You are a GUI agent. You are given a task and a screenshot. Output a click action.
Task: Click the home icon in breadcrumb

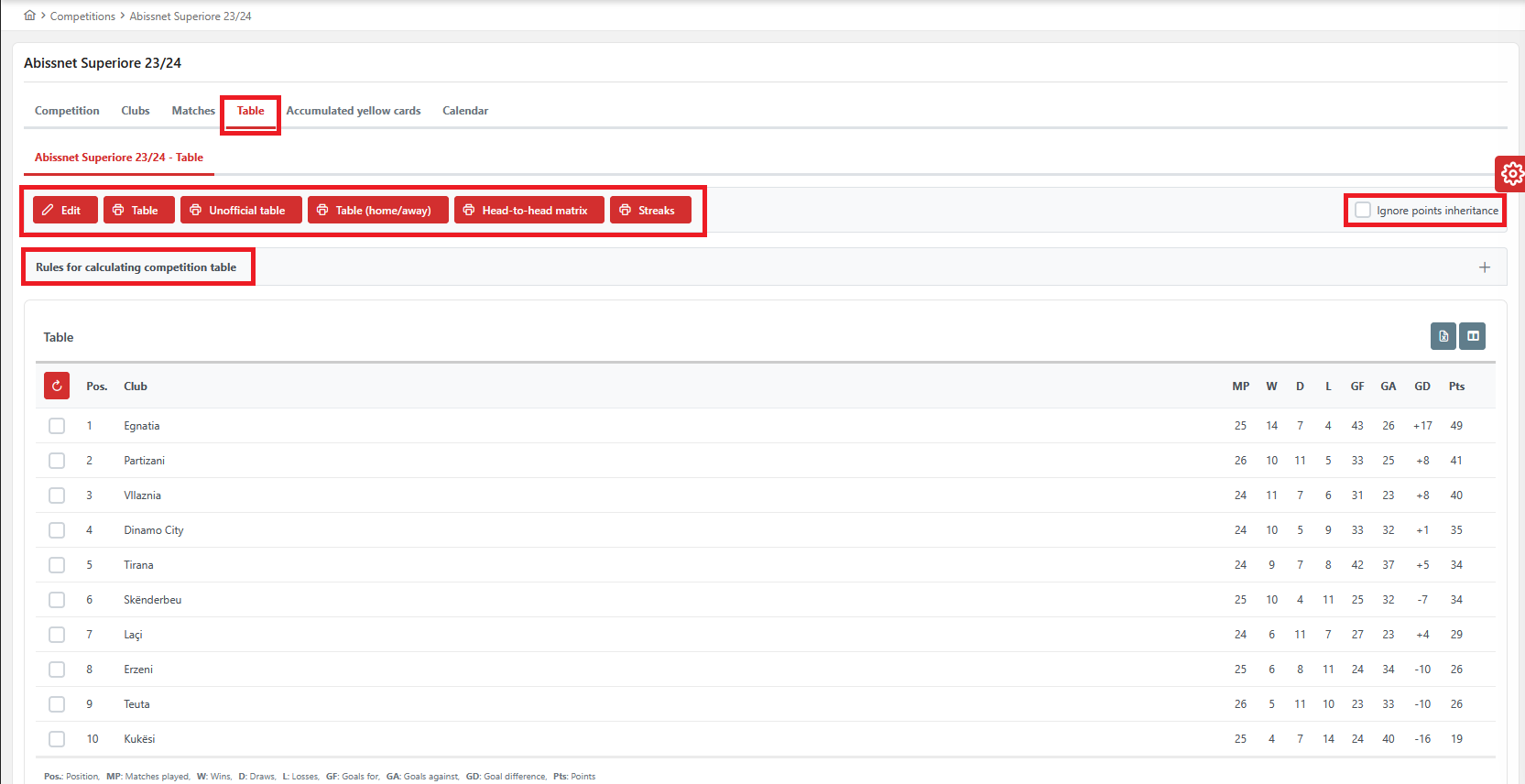[x=29, y=16]
